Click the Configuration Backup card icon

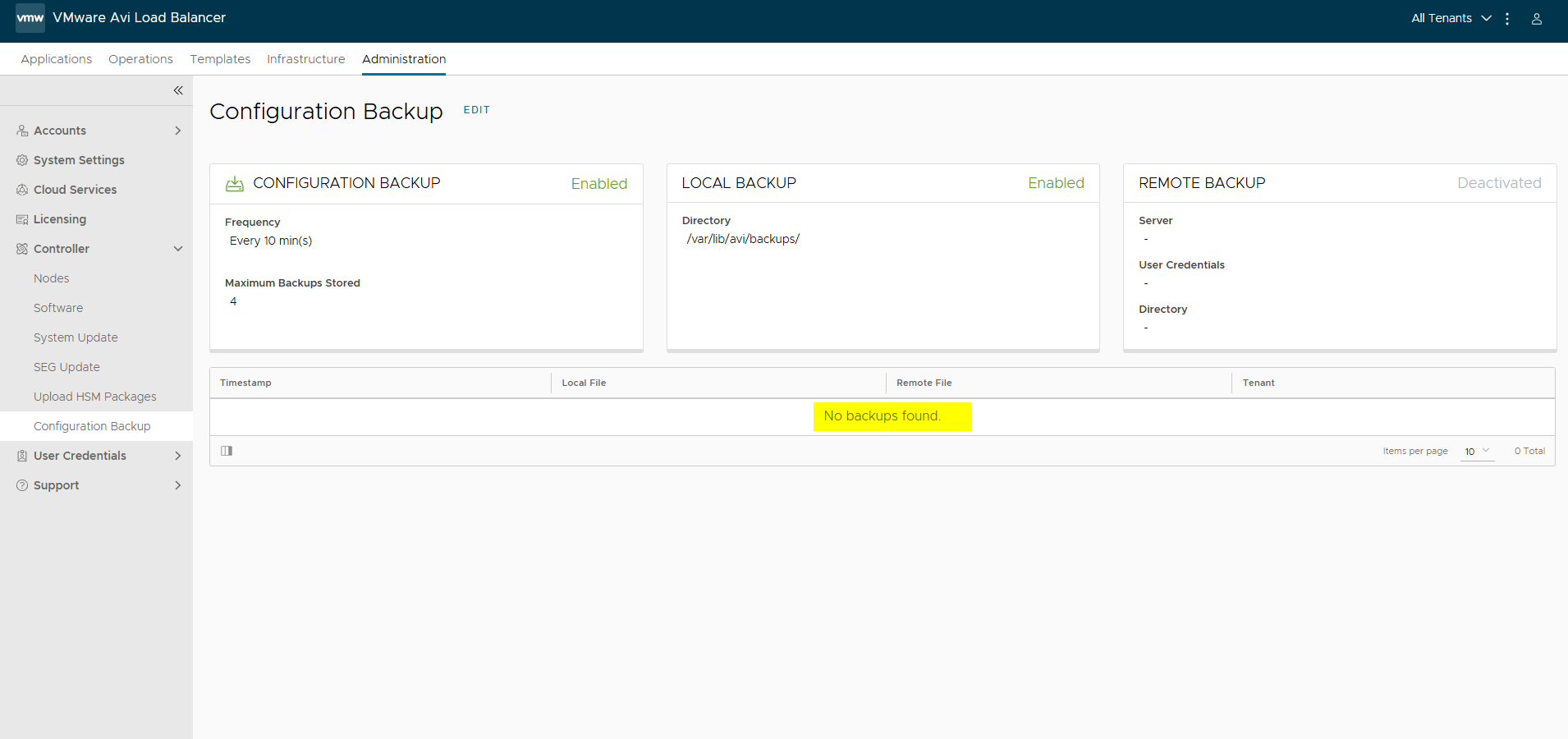point(235,184)
